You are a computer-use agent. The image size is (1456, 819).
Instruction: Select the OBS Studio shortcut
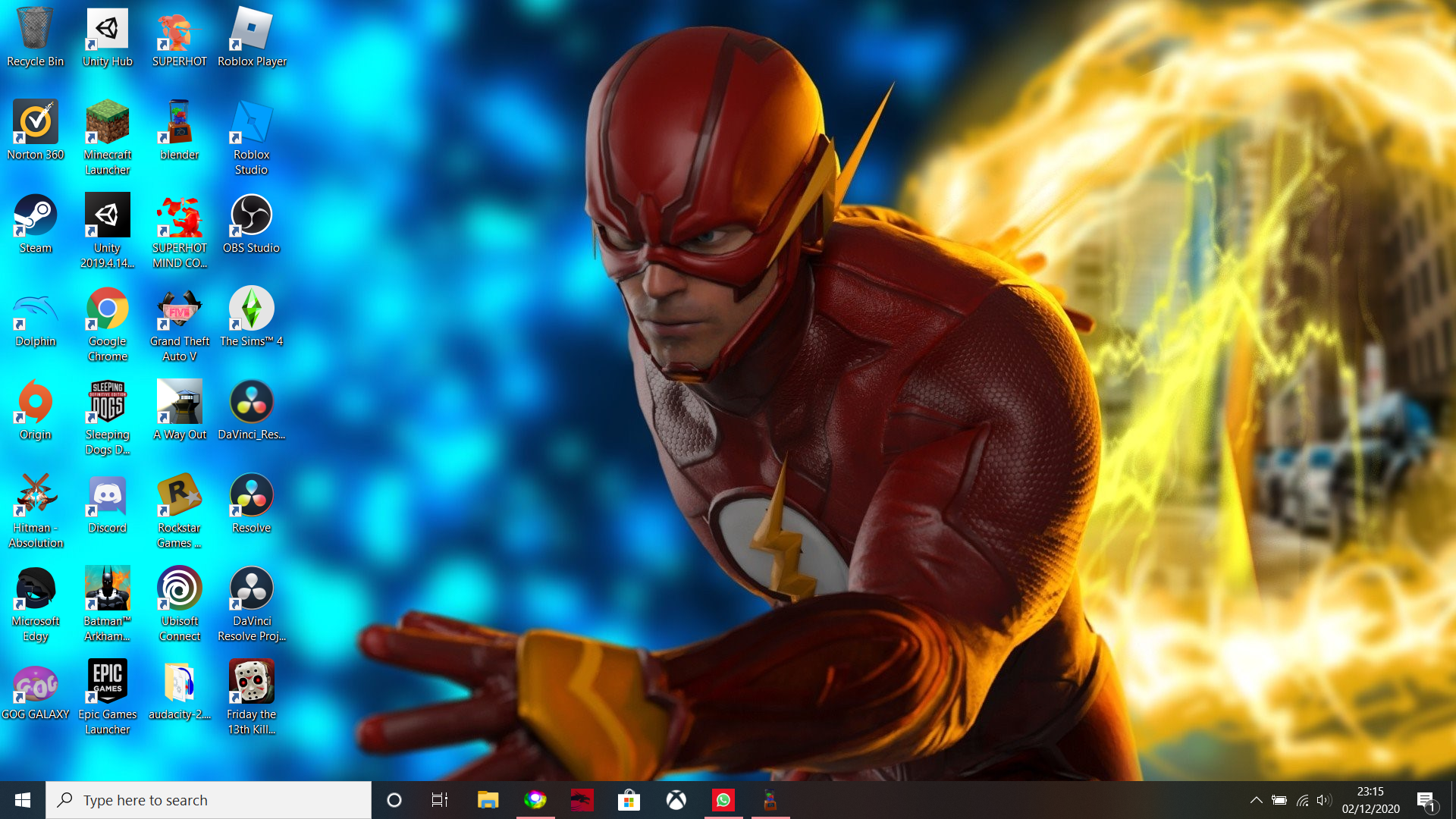pos(252,224)
